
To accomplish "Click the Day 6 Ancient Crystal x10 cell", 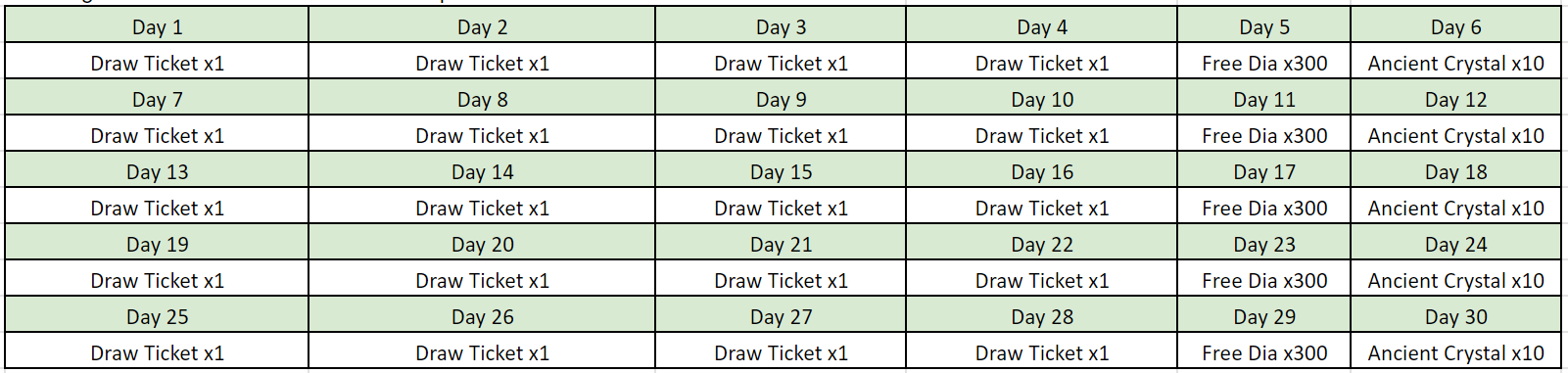I will [1455, 62].
